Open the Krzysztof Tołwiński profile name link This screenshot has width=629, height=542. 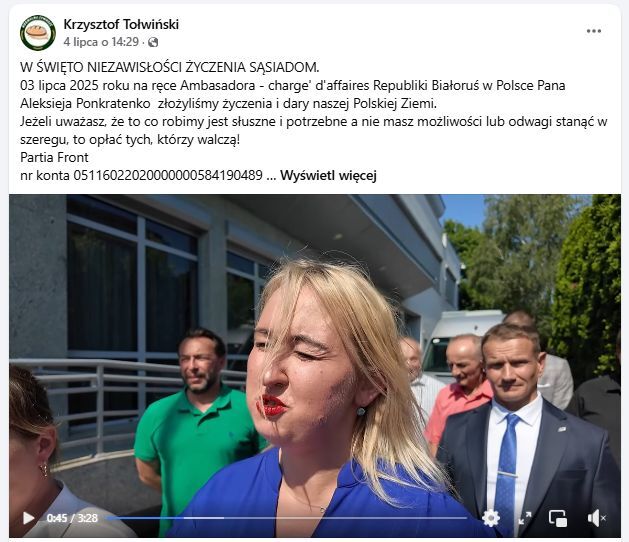[x=121, y=24]
